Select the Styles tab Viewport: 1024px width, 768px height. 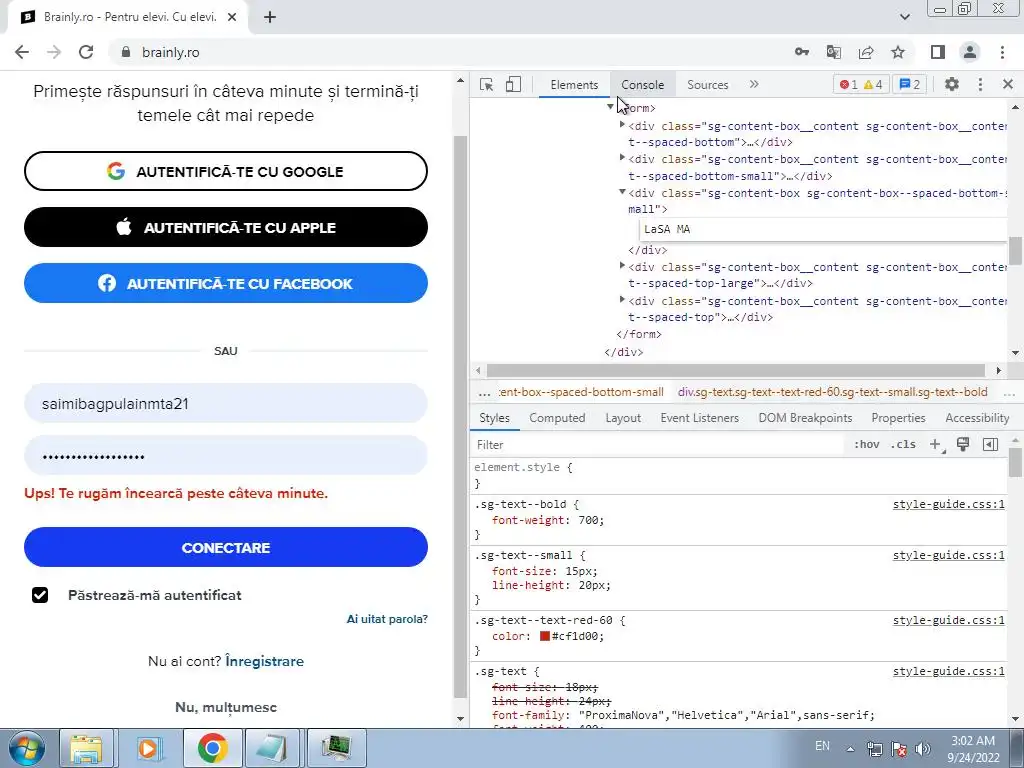pos(494,418)
